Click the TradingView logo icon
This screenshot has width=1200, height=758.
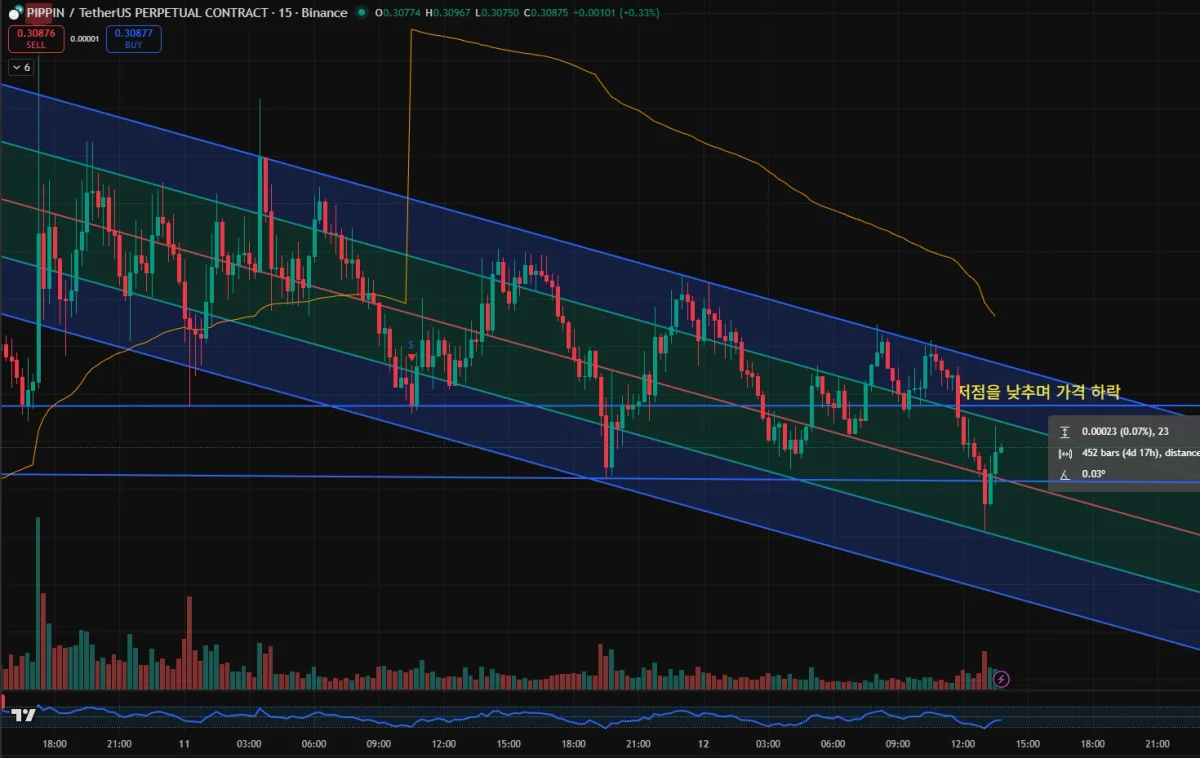(24, 715)
